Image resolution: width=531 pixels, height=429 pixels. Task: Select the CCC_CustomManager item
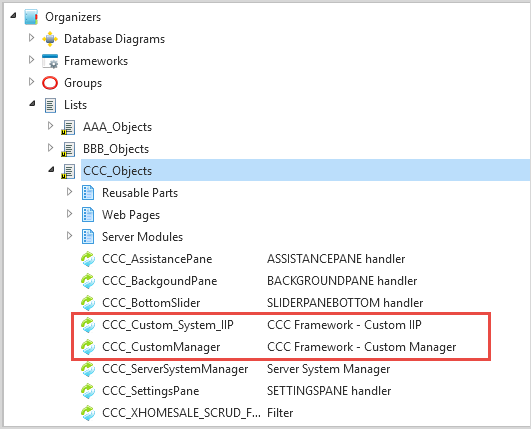pyautogui.click(x=161, y=347)
